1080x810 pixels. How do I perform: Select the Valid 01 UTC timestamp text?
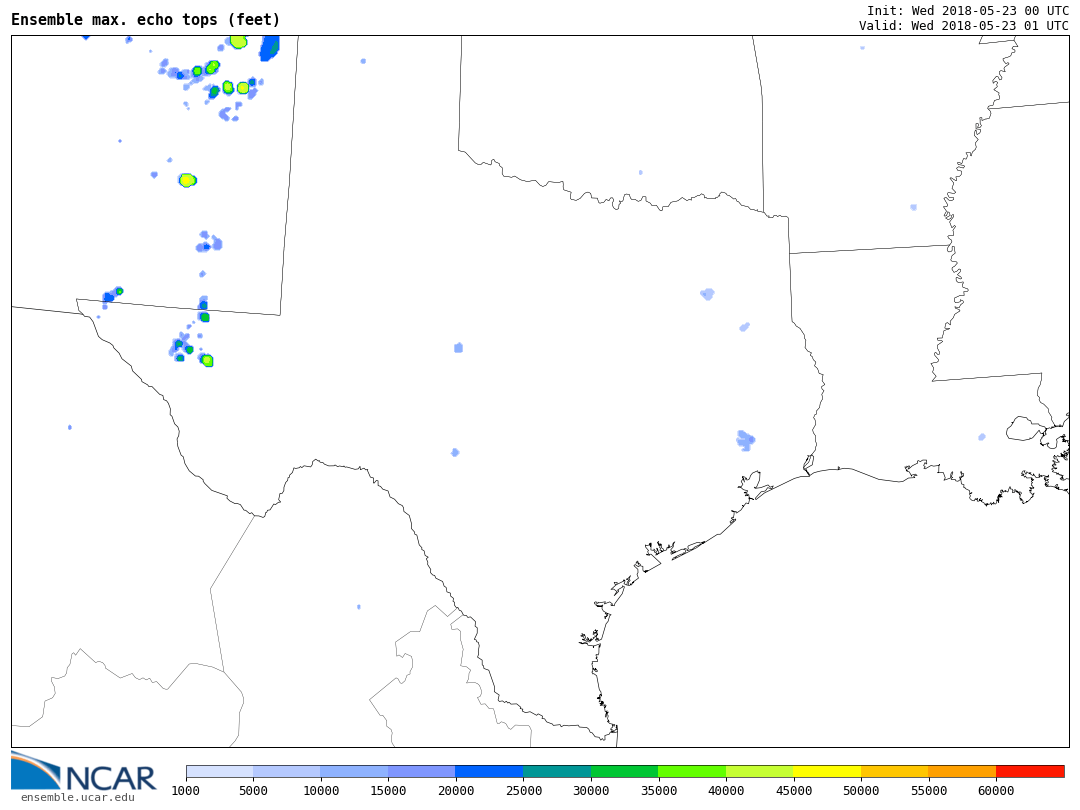coord(963,26)
